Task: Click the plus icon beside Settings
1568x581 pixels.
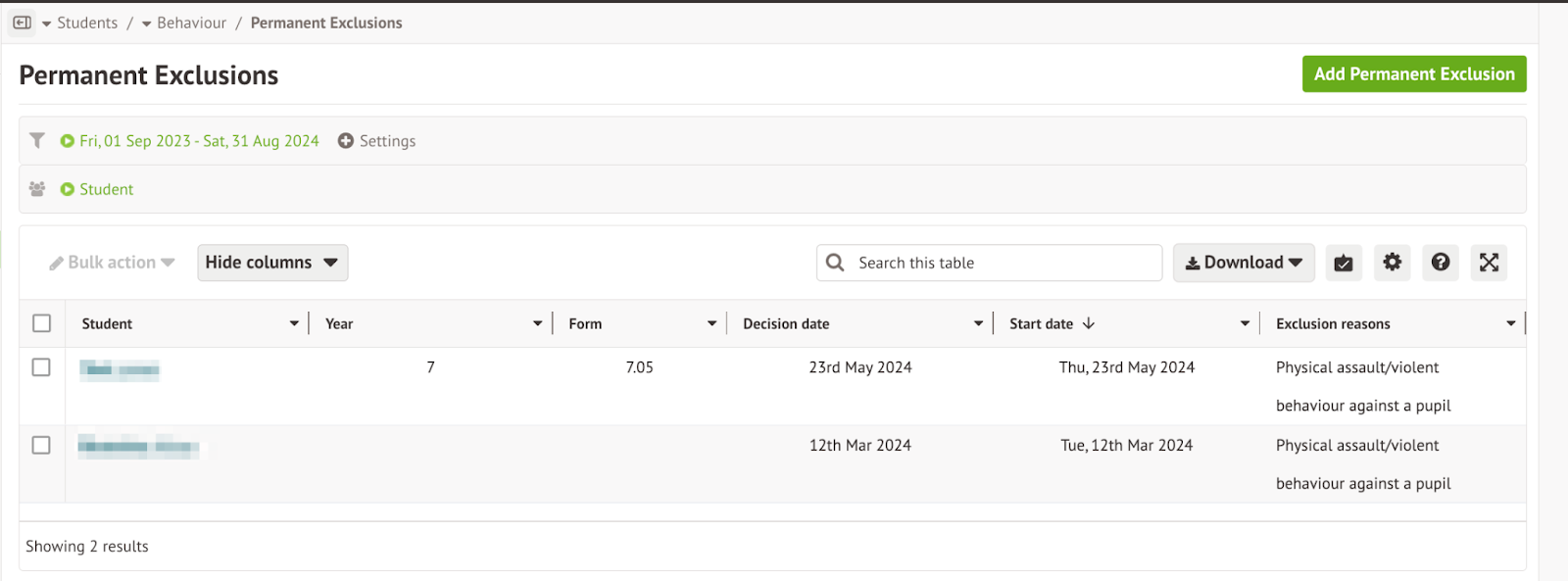Action: pos(345,141)
